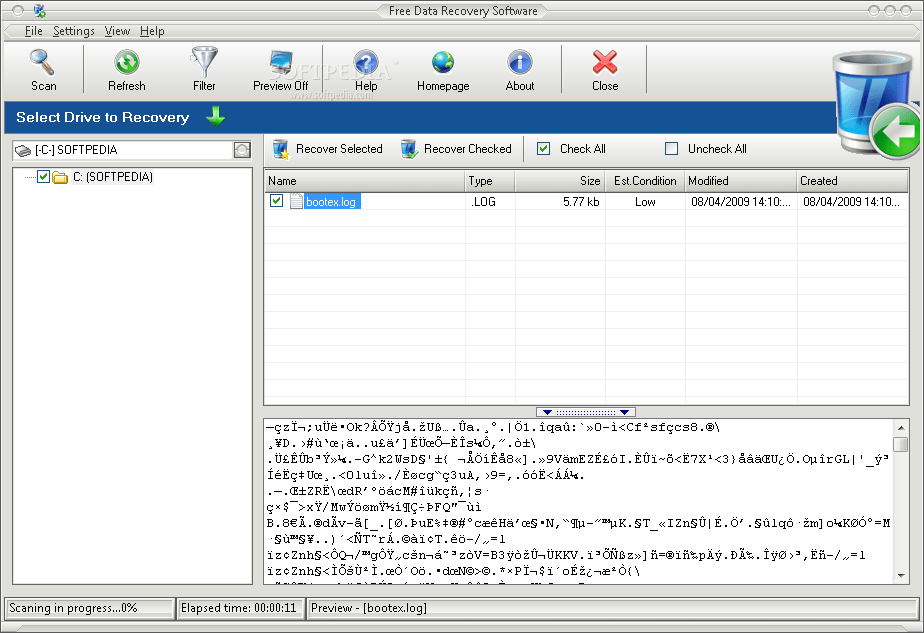Recover Selected files
Screen dimensions: 924x633
click(x=328, y=149)
